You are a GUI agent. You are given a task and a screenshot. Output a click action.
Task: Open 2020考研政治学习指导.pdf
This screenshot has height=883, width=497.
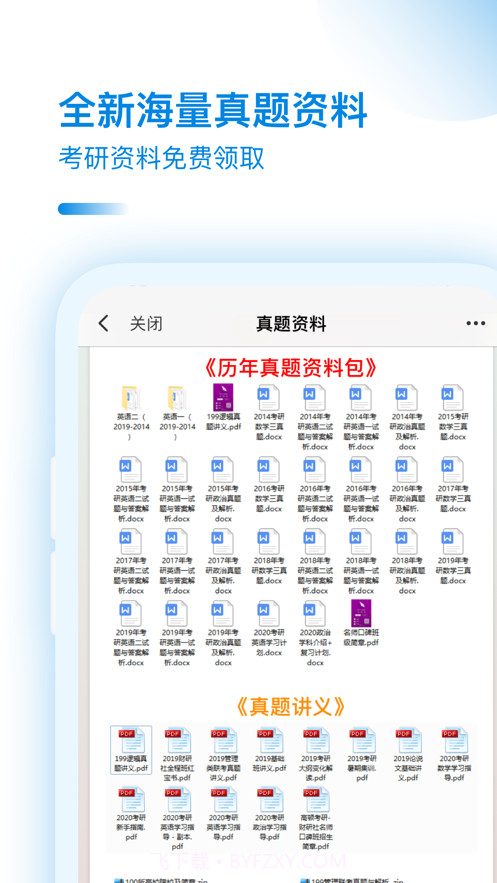tap(269, 814)
